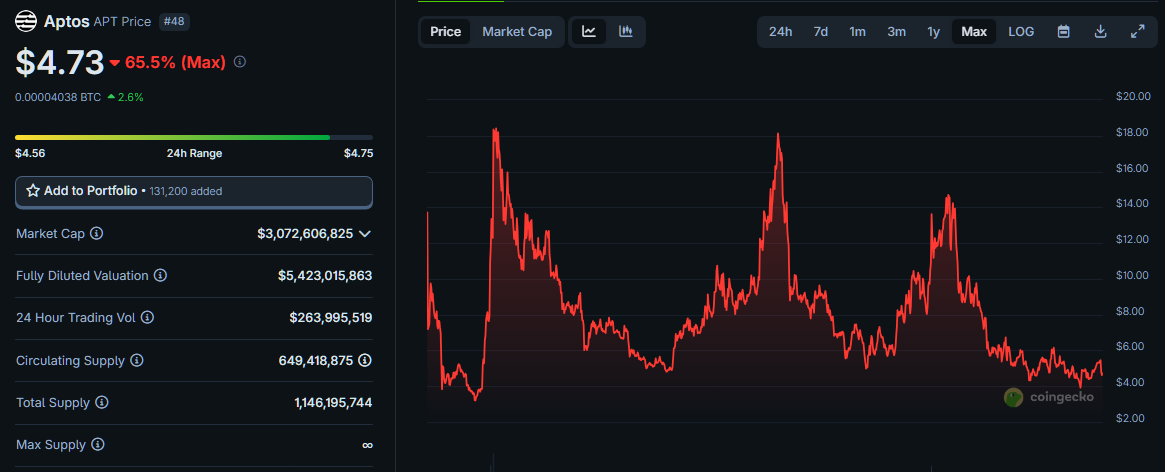The height and width of the screenshot is (472, 1165).
Task: Set chart range to 3m
Action: 896,32
